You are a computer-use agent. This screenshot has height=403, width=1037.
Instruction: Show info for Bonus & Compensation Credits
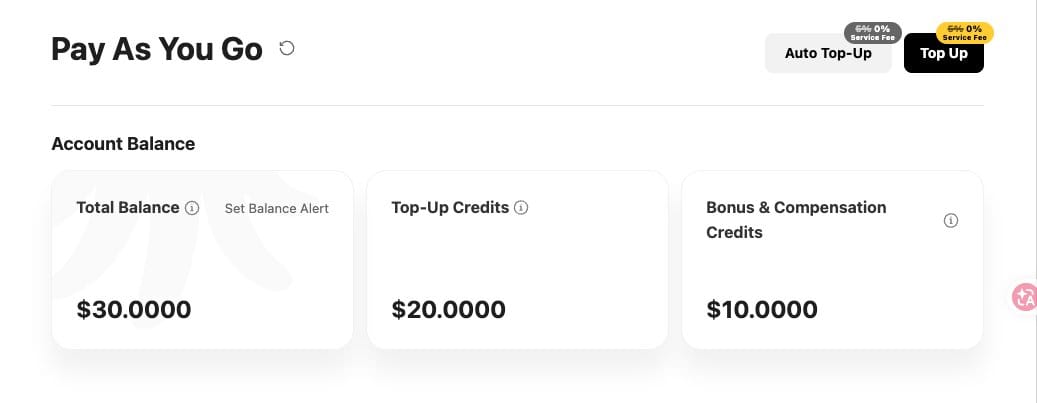point(950,220)
